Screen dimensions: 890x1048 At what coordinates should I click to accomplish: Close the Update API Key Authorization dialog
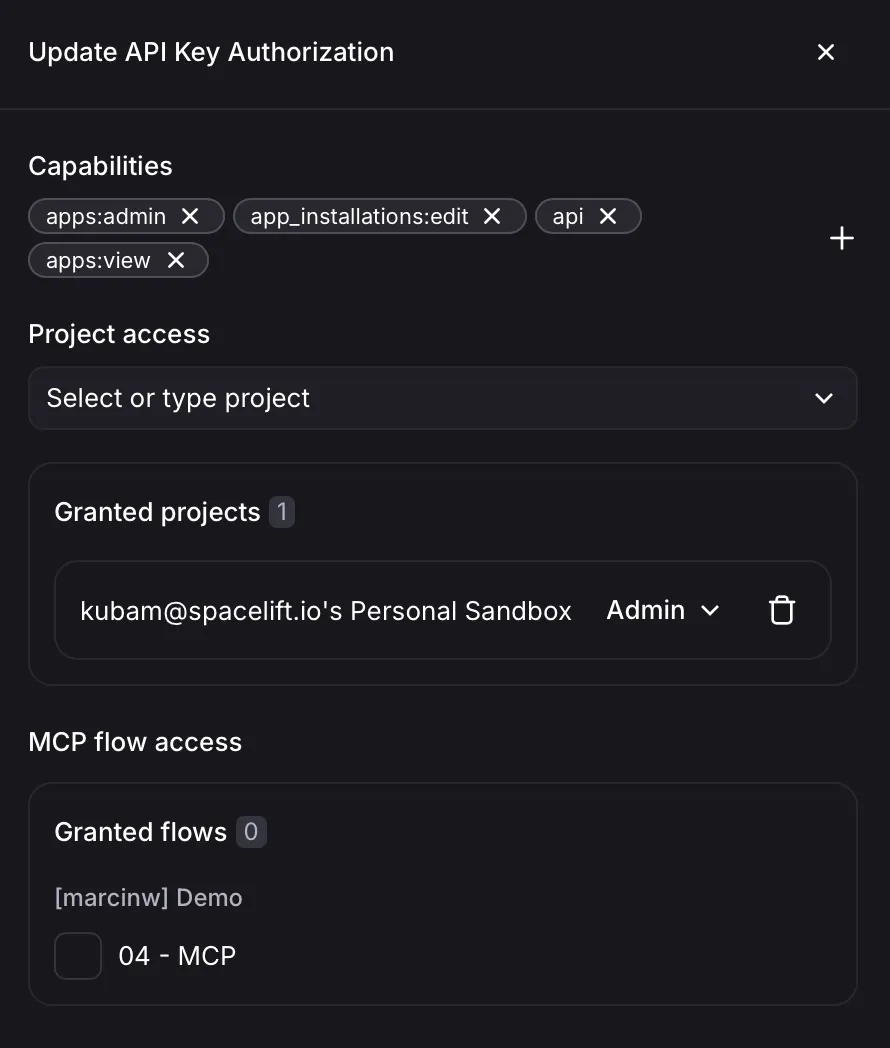click(x=826, y=52)
